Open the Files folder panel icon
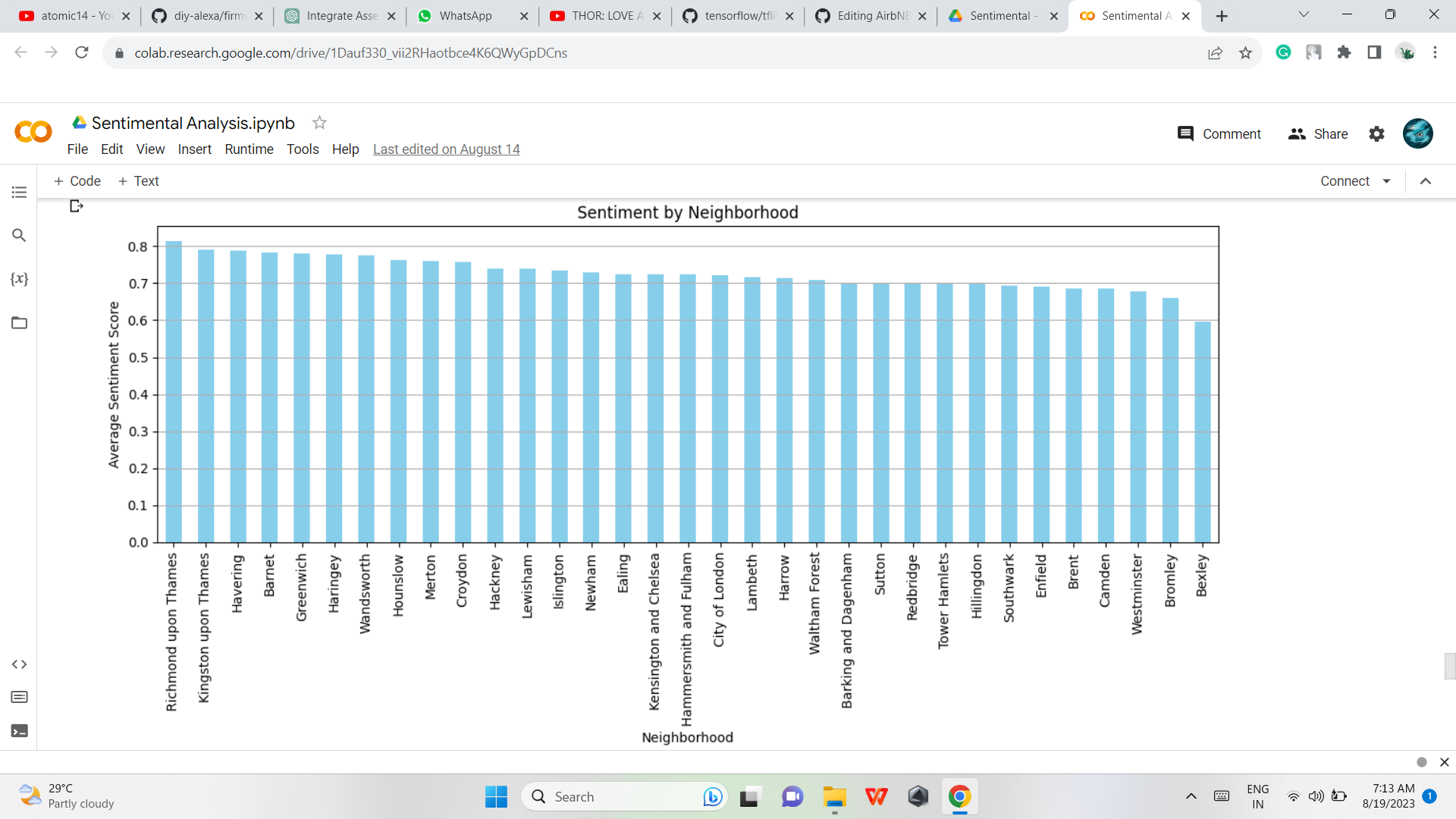 (20, 323)
